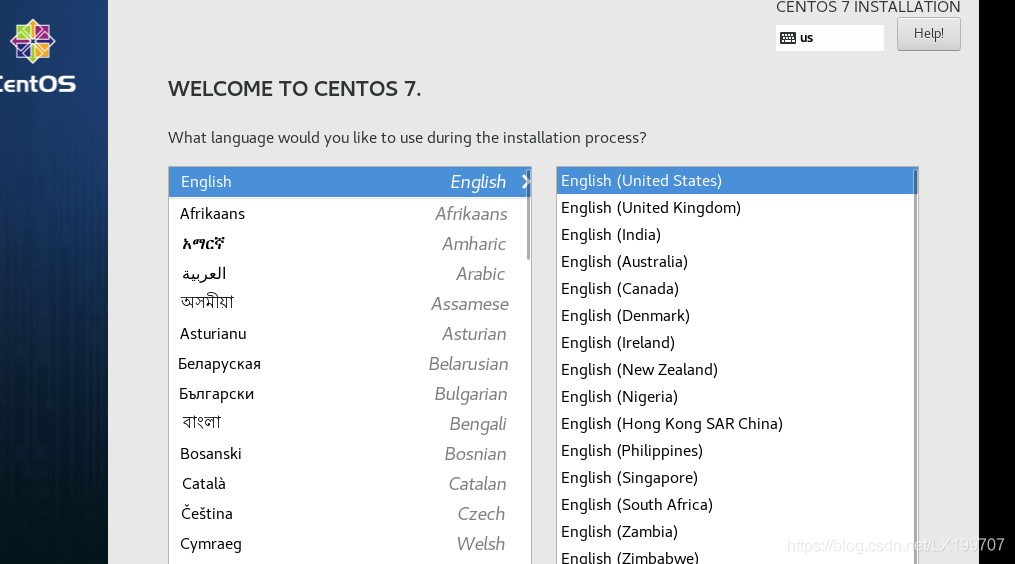This screenshot has height=564, width=1015.
Task: Open the Help! button
Action: tap(928, 34)
